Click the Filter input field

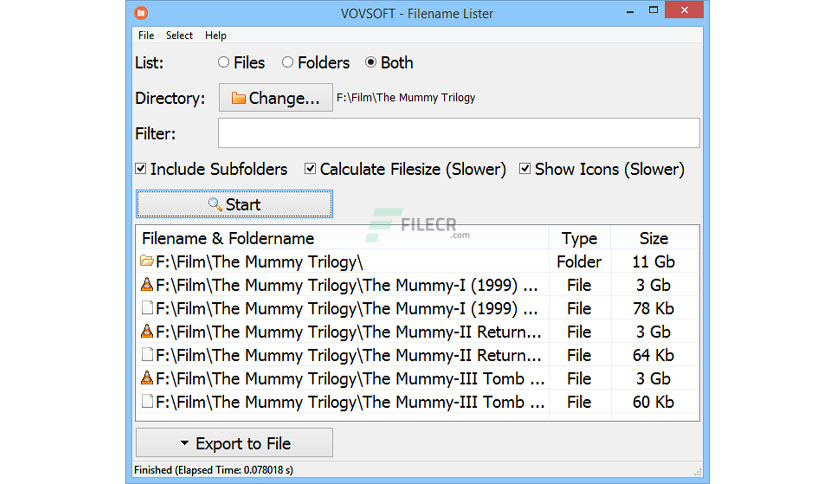[459, 133]
